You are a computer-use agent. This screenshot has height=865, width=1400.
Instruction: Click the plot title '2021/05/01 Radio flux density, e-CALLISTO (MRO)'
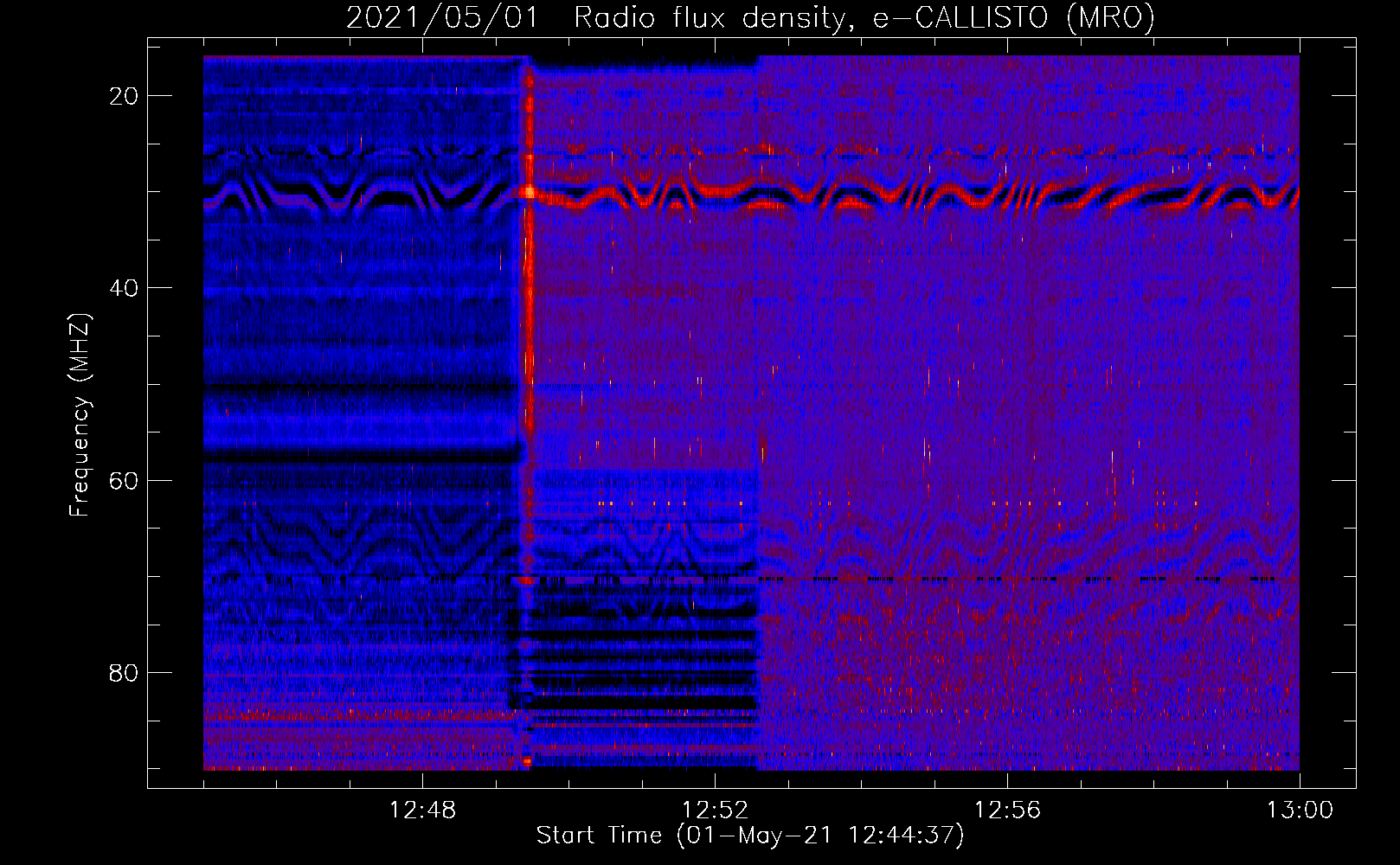pos(750,17)
